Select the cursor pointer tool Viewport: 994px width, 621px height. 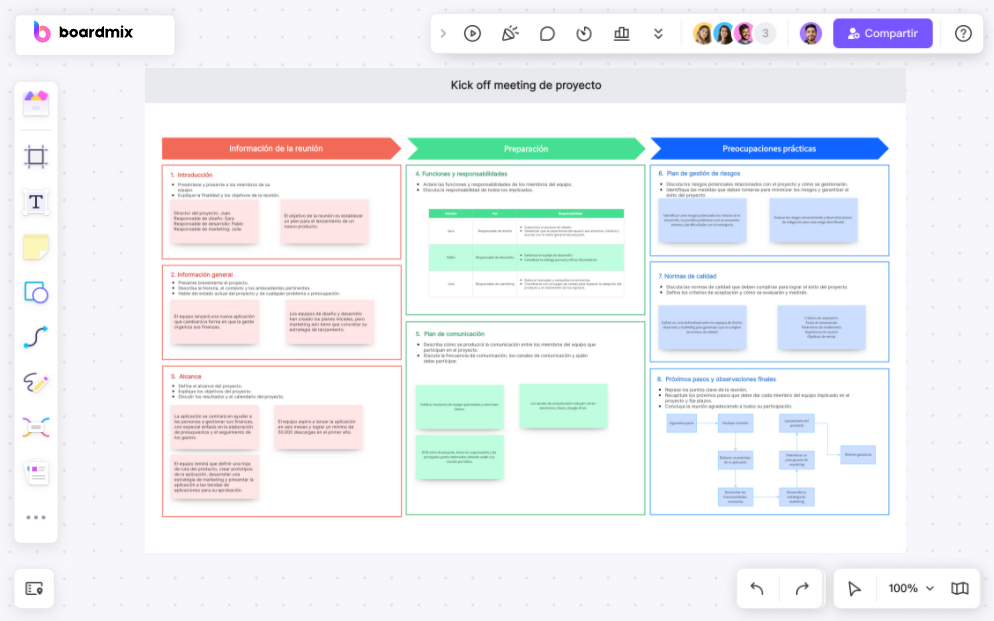tap(854, 589)
